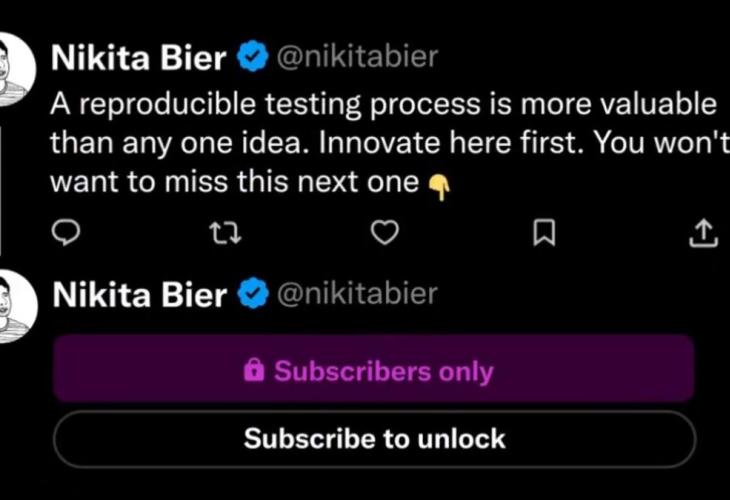
Task: Bookmark the first tweet
Action: coord(543,233)
